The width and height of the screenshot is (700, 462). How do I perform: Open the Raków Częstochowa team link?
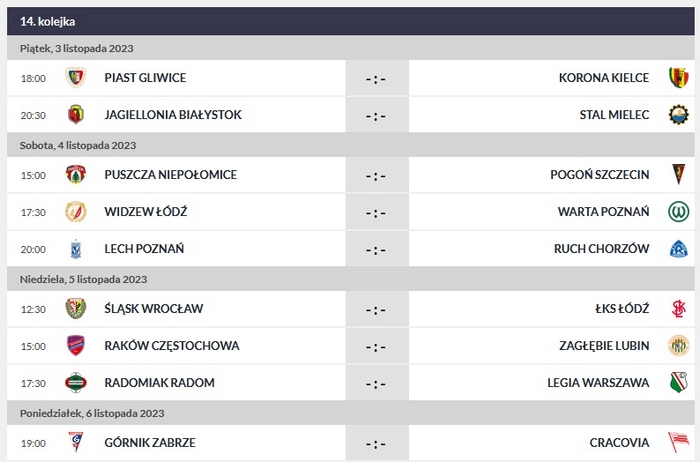[171, 346]
